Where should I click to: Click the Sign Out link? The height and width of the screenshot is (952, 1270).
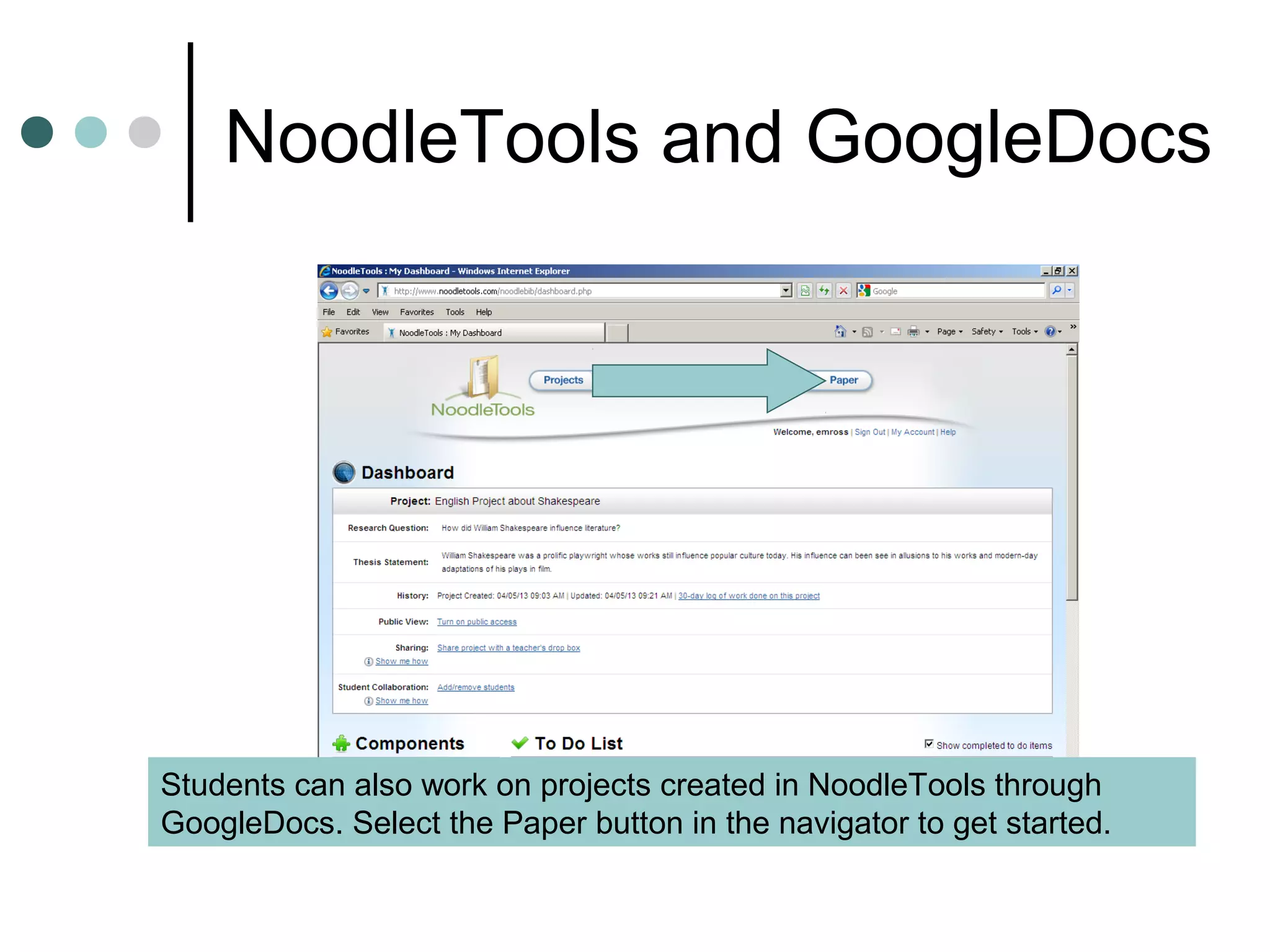pos(870,432)
